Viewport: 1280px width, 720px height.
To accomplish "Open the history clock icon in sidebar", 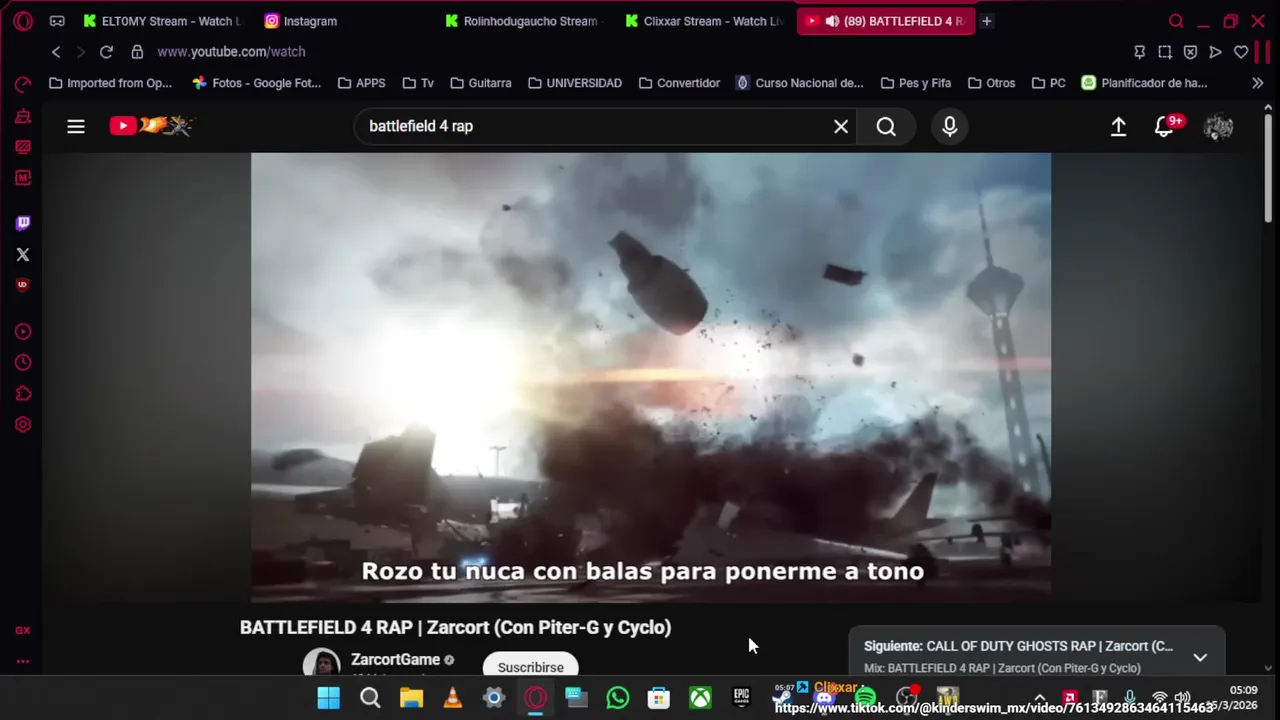I will 23,362.
